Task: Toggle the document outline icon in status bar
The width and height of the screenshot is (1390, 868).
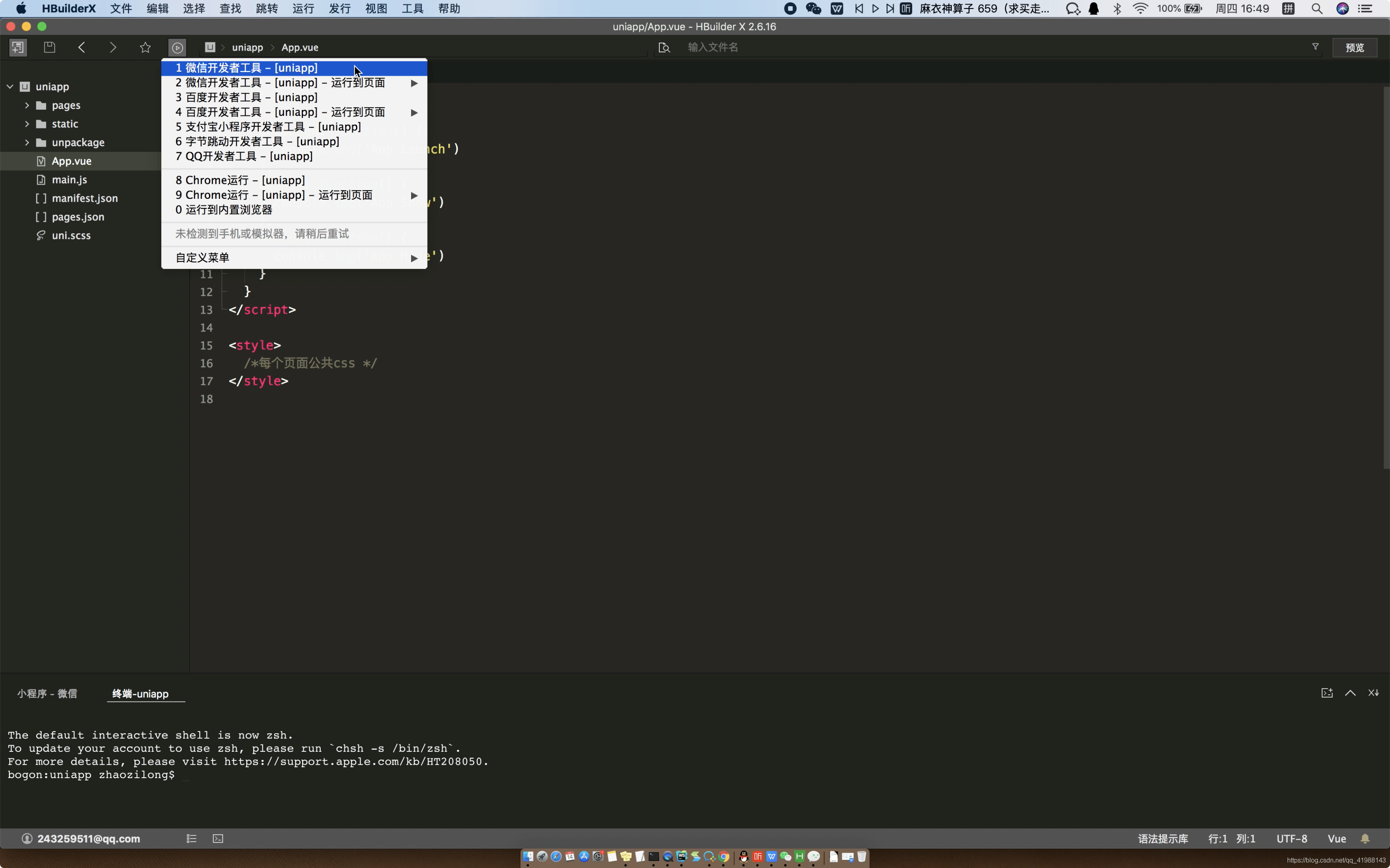Action: point(192,839)
